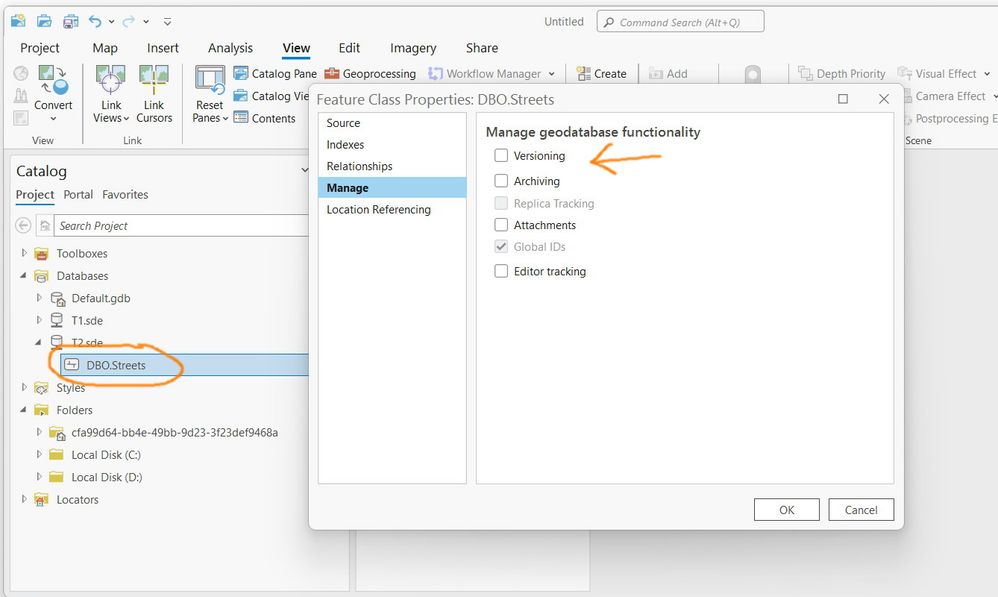Expand the T1.sde connection node
Image resolution: width=998 pixels, height=597 pixels.
39,320
